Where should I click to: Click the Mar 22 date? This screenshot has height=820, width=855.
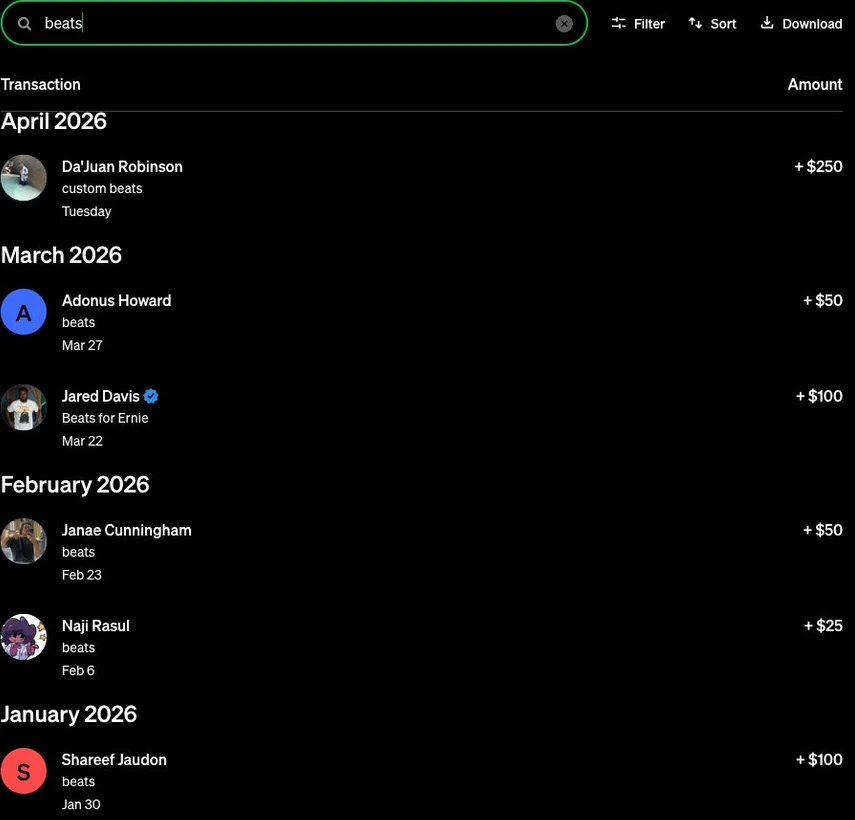click(82, 441)
